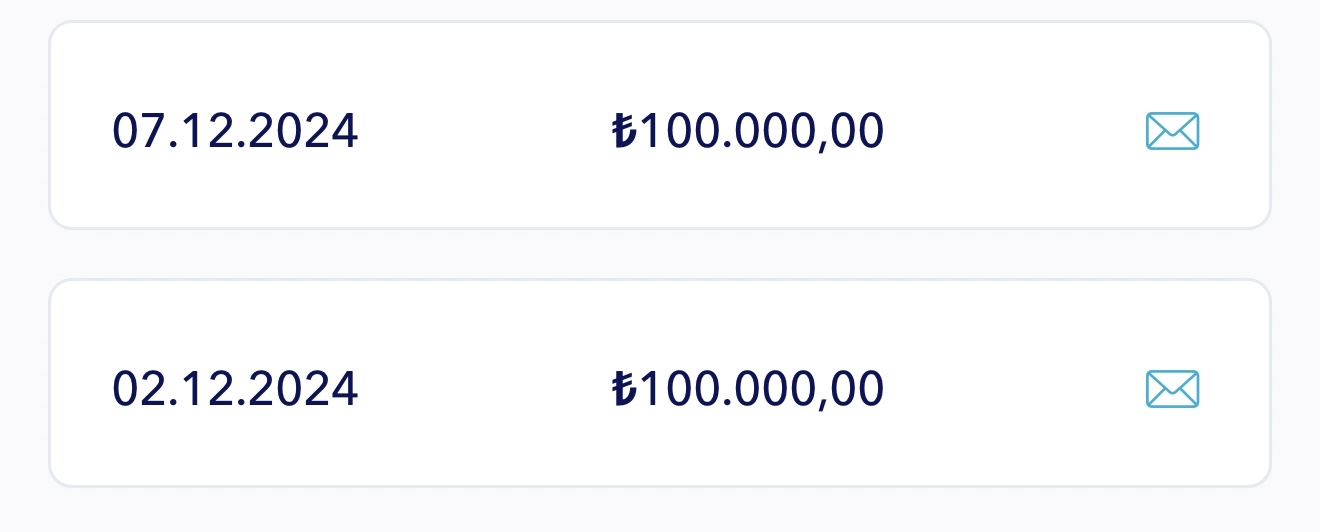Send the 02.12.2024 transaction by mail

(x=1172, y=389)
